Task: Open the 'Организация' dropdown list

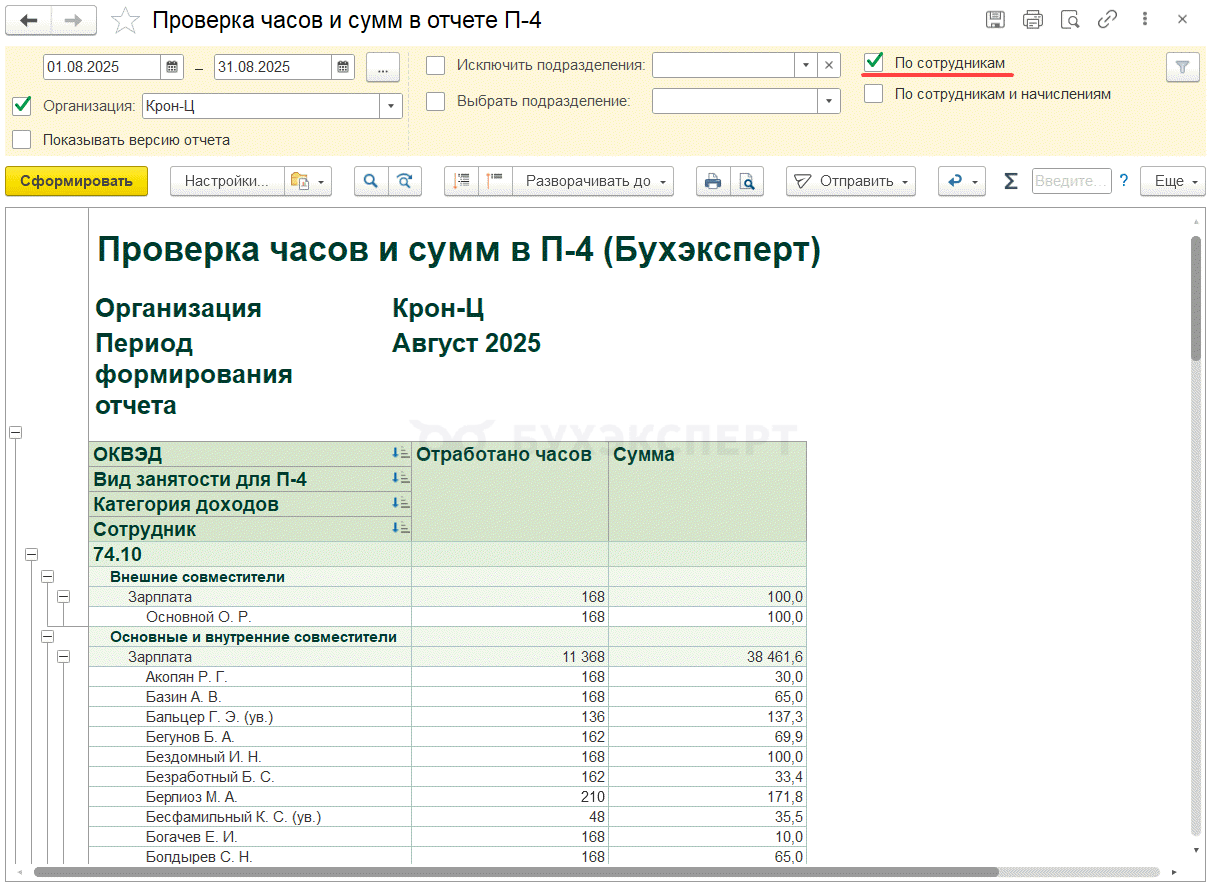Action: click(390, 106)
